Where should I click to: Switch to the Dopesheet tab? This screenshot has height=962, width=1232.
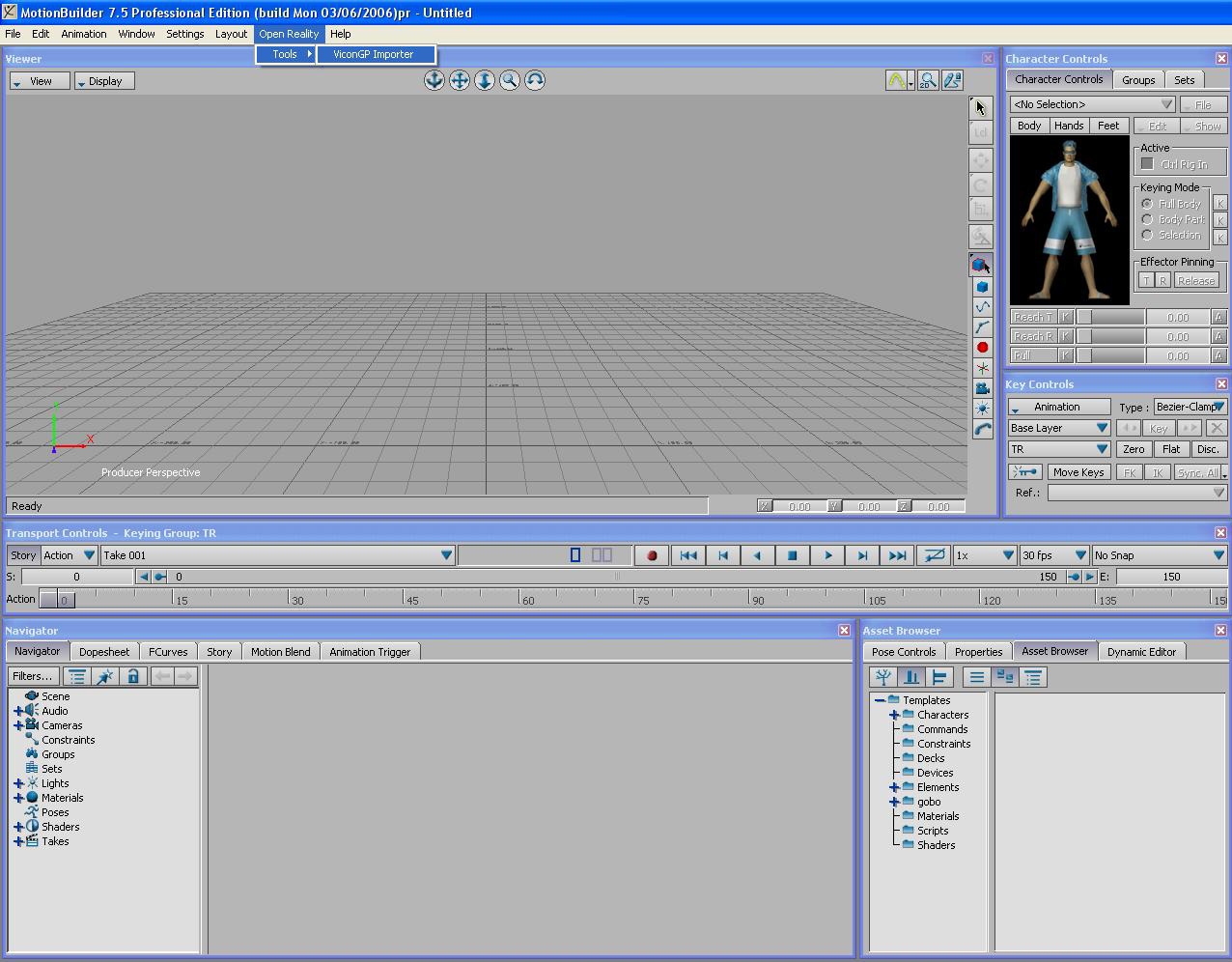click(x=104, y=652)
